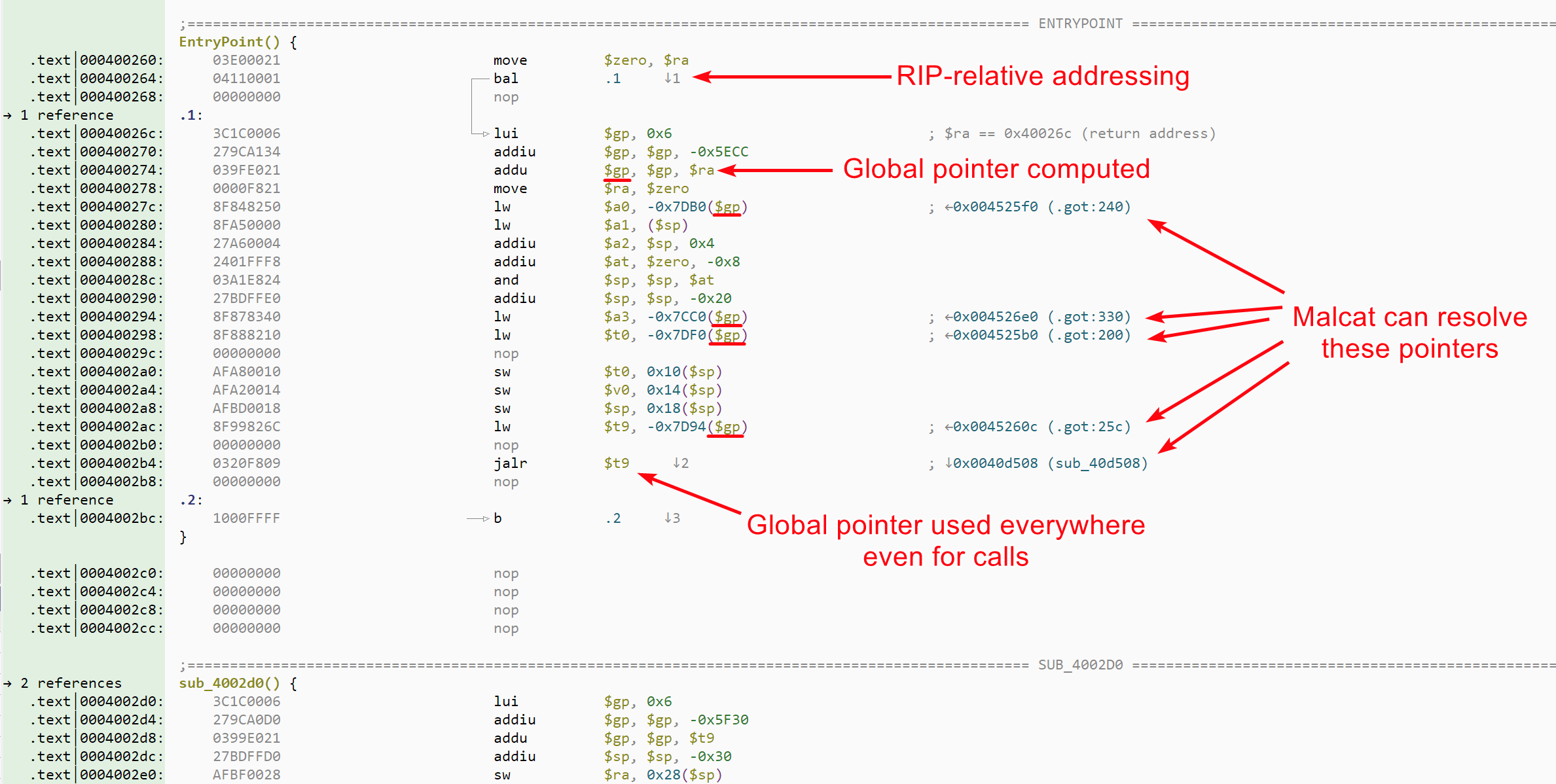Click the $t9 operand of jalr
This screenshot has height=784, width=1556.
tap(617, 463)
